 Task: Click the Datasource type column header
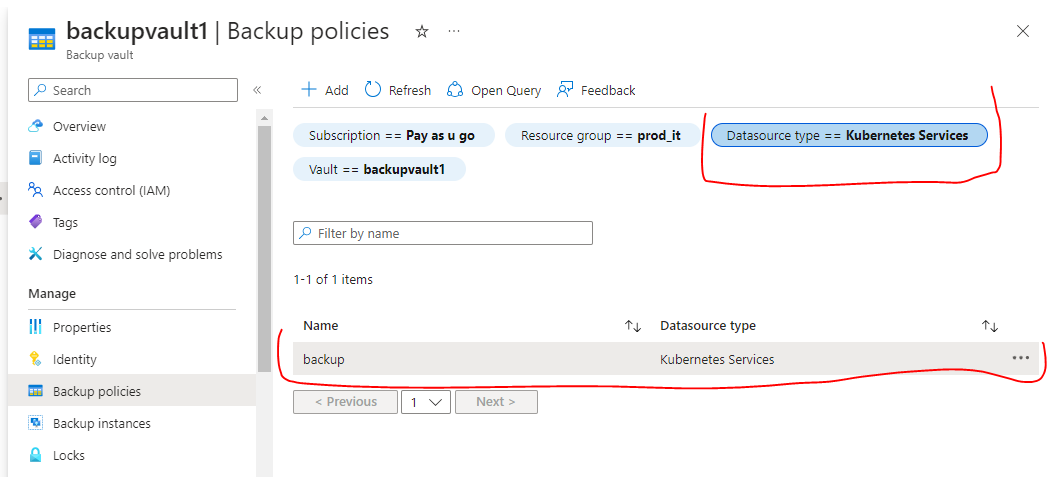coord(708,326)
